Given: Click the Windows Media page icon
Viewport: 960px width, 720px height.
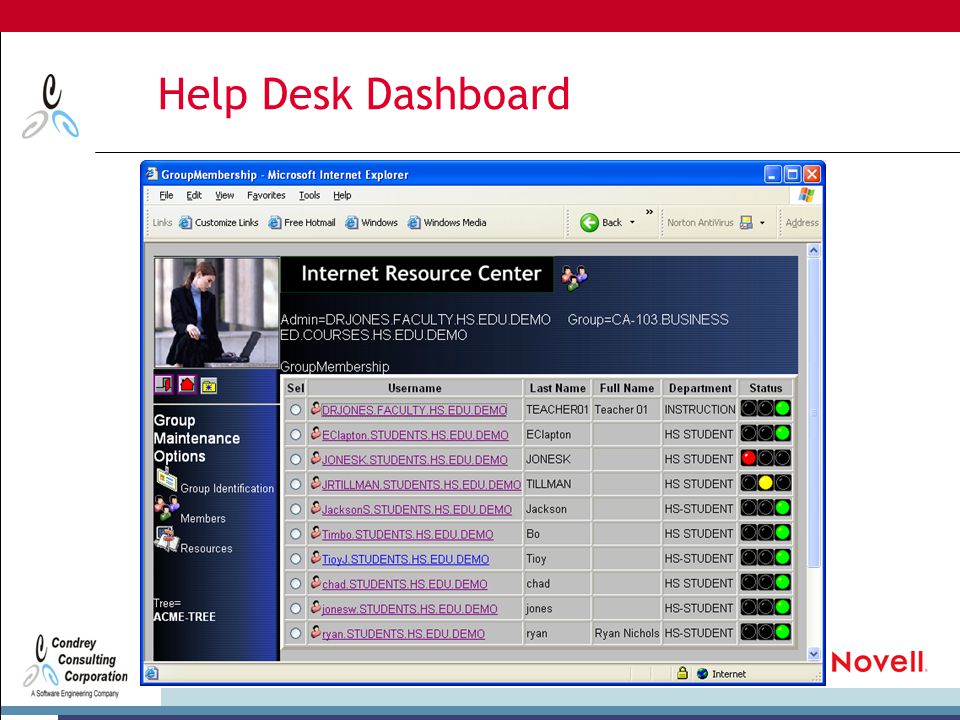Looking at the screenshot, I should 414,222.
